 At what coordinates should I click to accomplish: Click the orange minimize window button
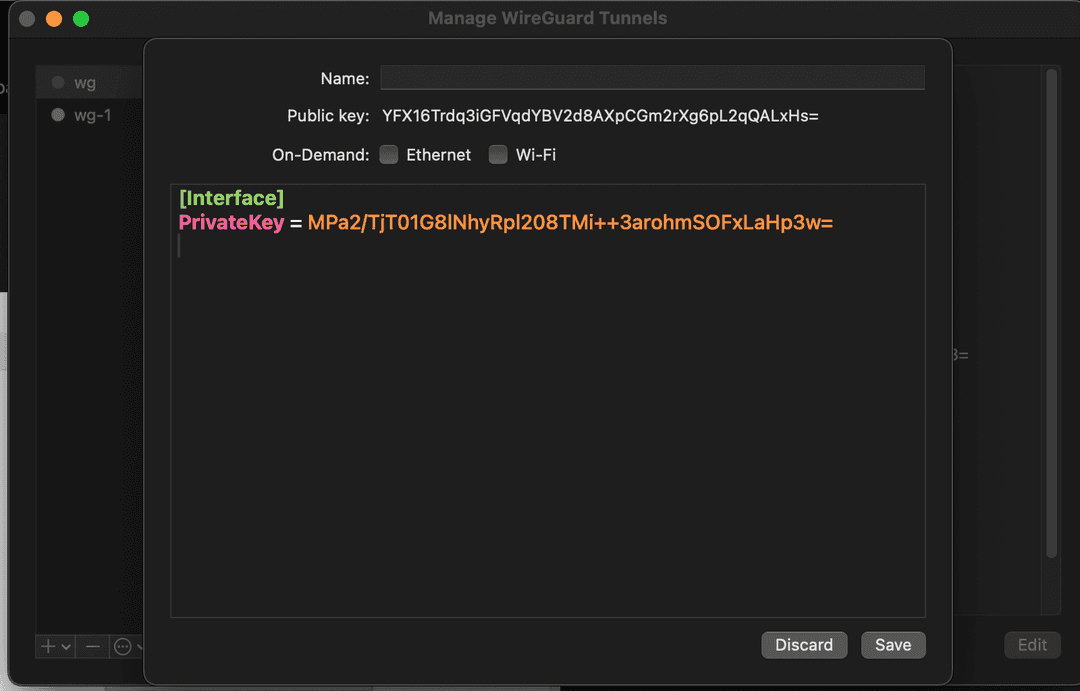tap(54, 19)
